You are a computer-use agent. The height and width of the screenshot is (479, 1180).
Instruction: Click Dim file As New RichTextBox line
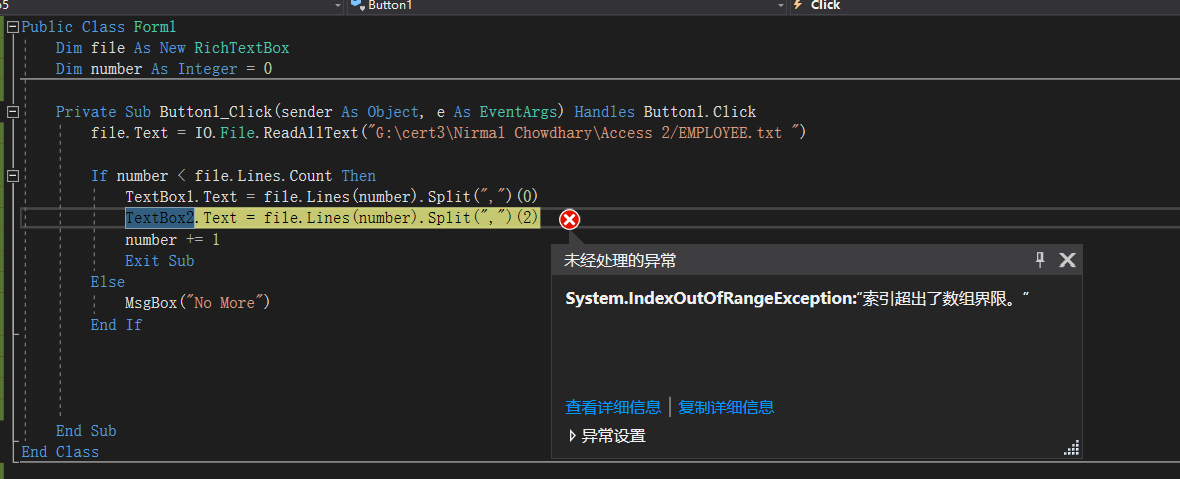(172, 48)
